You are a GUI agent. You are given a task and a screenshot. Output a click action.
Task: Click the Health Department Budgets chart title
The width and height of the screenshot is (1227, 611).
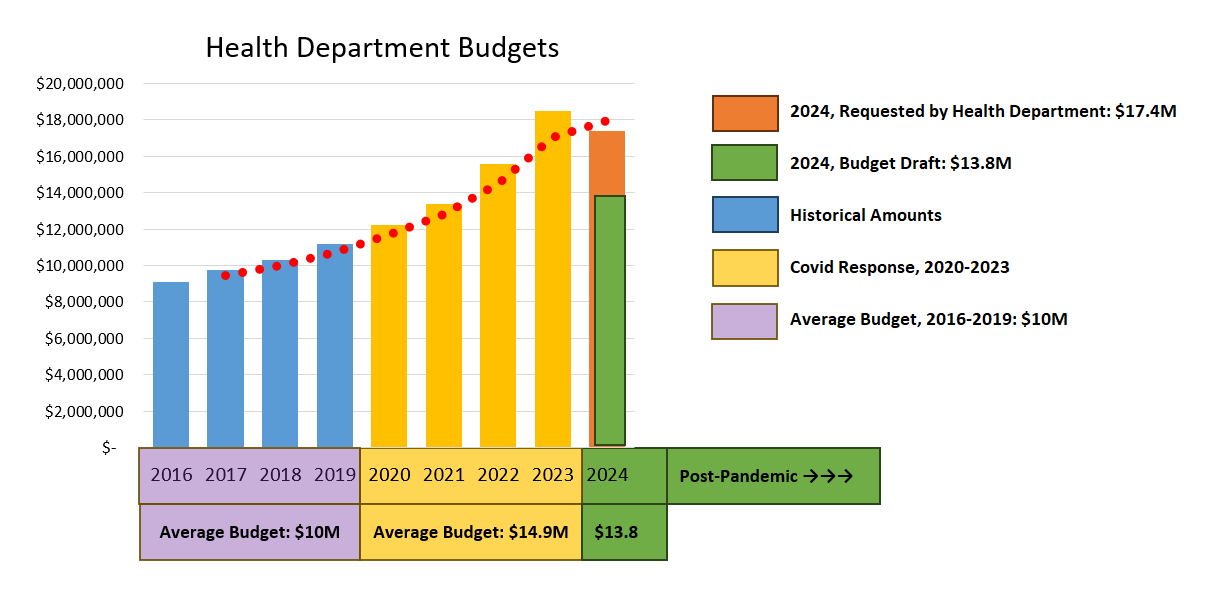[382, 48]
